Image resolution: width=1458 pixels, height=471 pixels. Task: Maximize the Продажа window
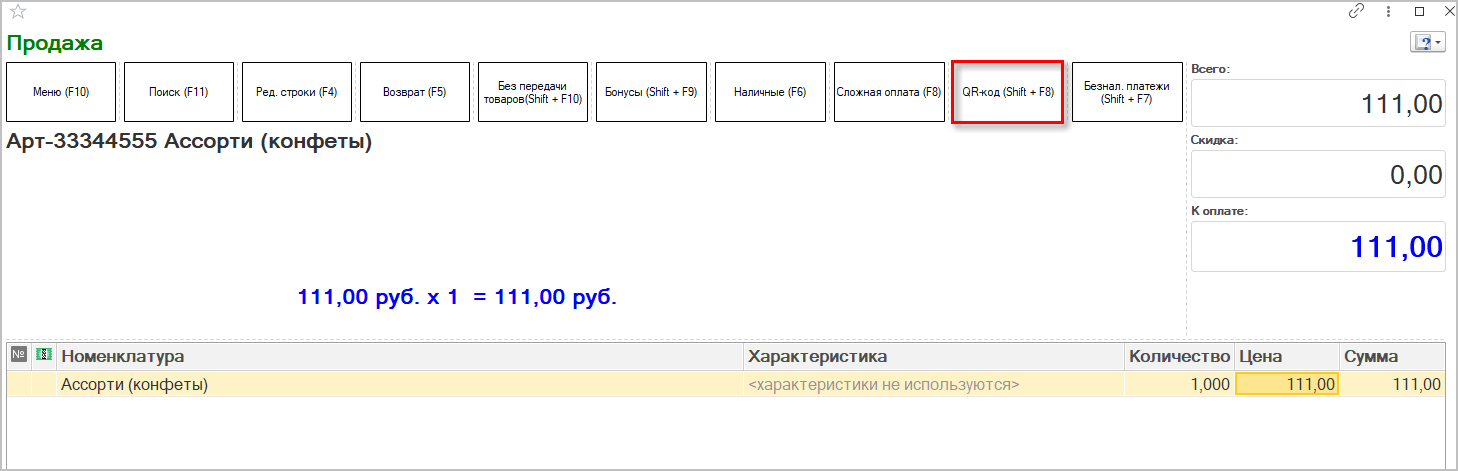[x=1419, y=12]
